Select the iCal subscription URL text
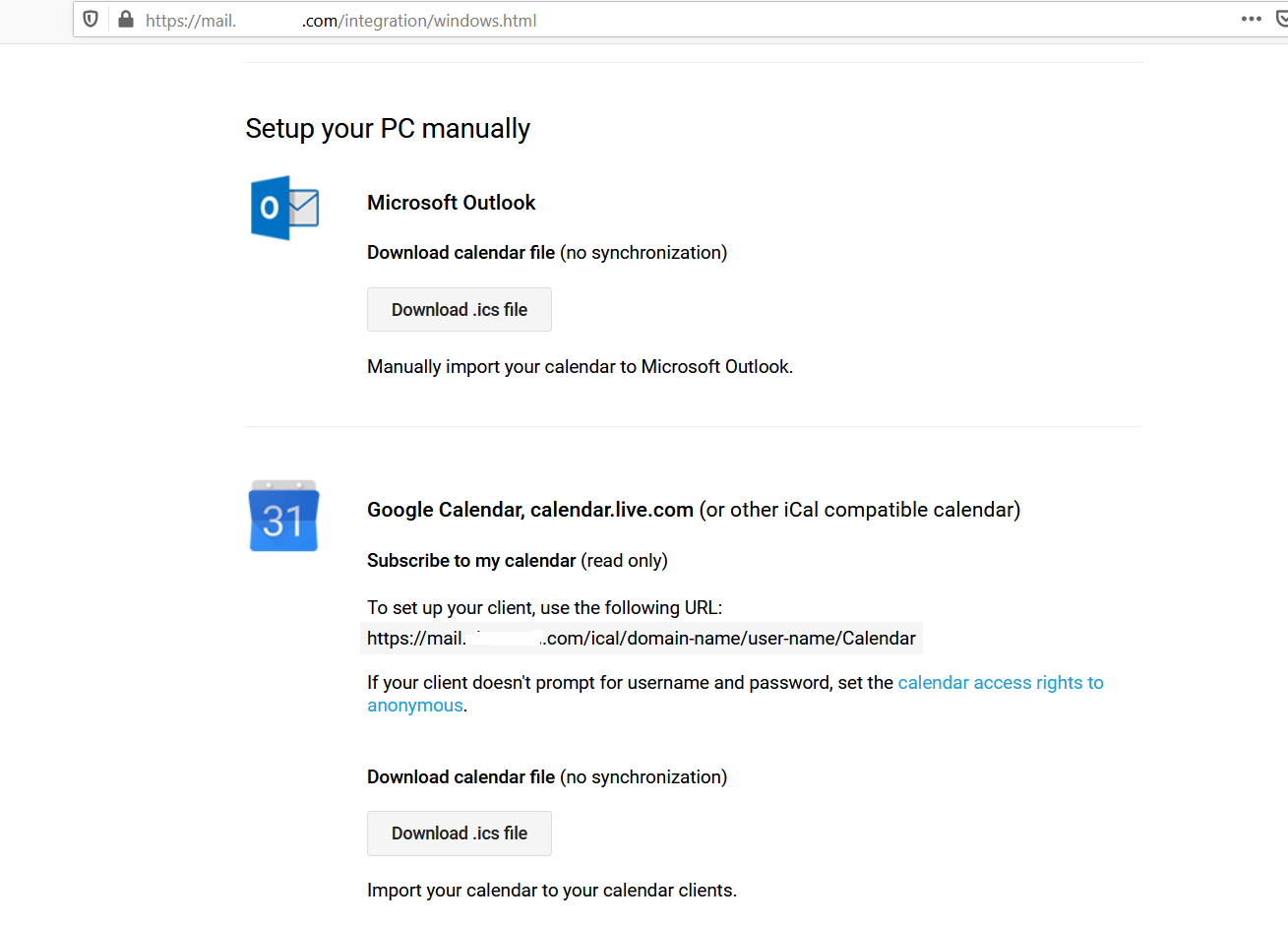Screen dimensions: 1288x926 (642, 639)
